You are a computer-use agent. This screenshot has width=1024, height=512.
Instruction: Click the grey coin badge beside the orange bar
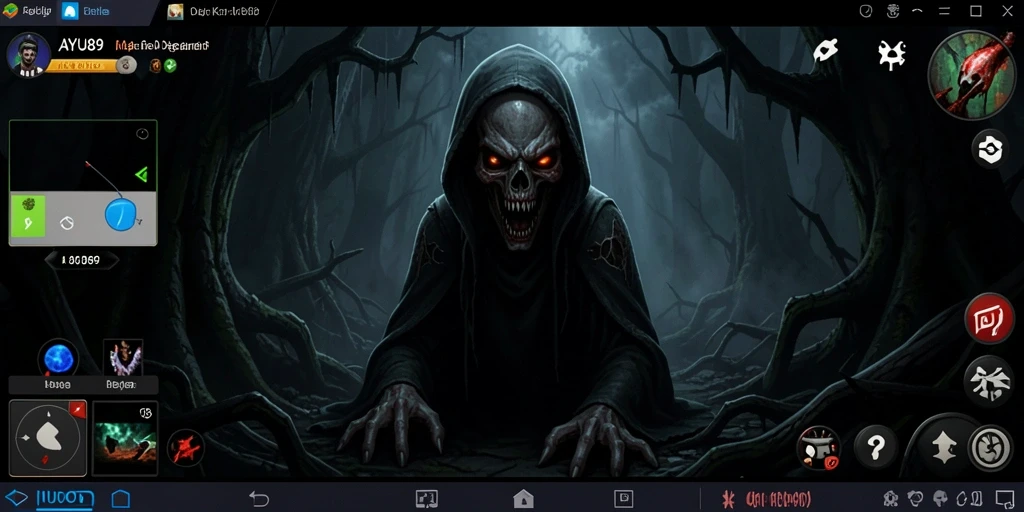[x=127, y=65]
